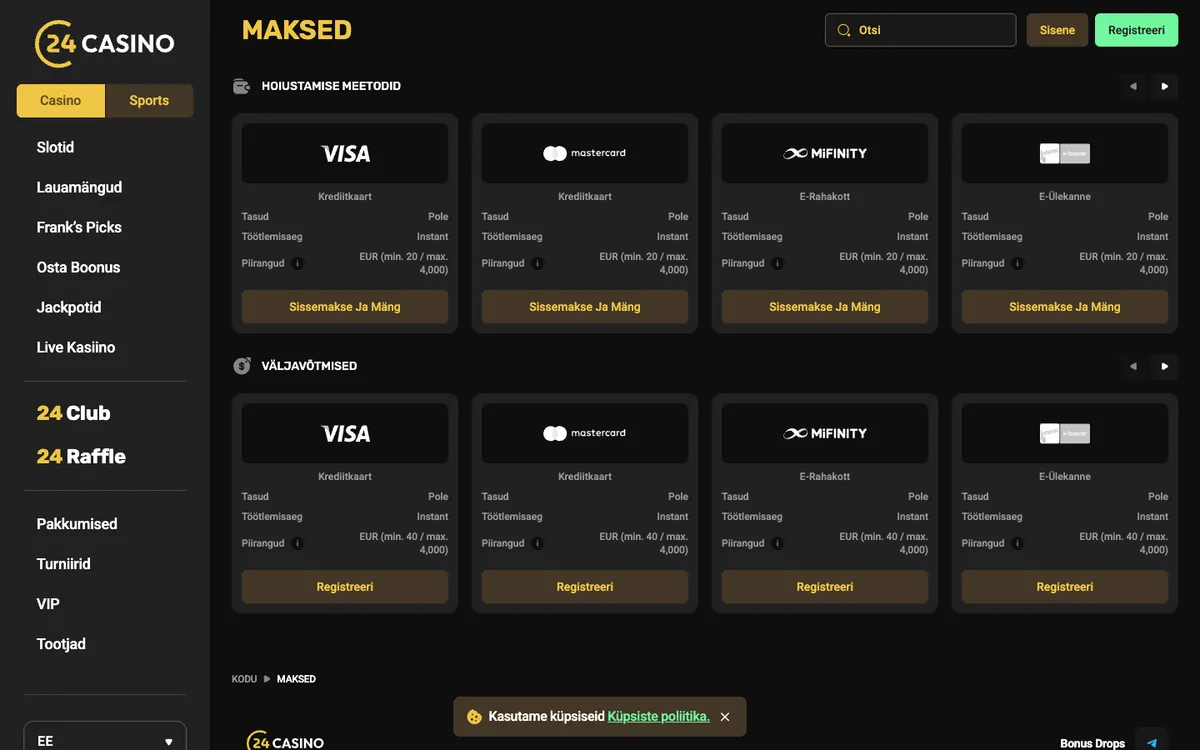Open limits info icon on Visa deposit card
1200x750 pixels.
298,264
